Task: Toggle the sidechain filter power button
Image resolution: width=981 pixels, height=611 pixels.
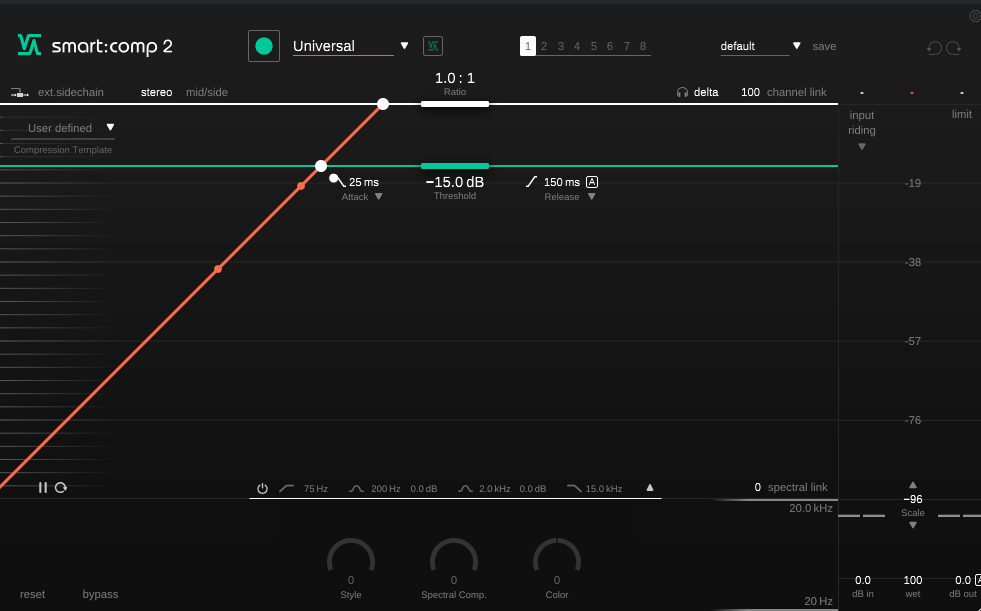Action: tap(262, 488)
